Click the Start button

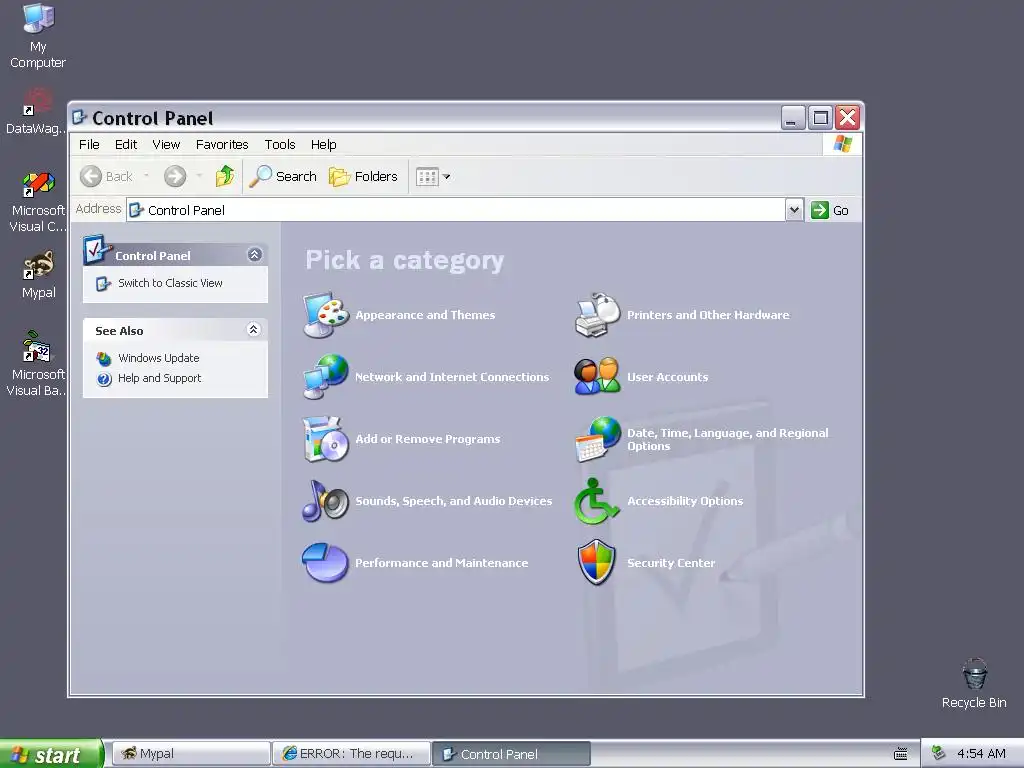coord(51,754)
